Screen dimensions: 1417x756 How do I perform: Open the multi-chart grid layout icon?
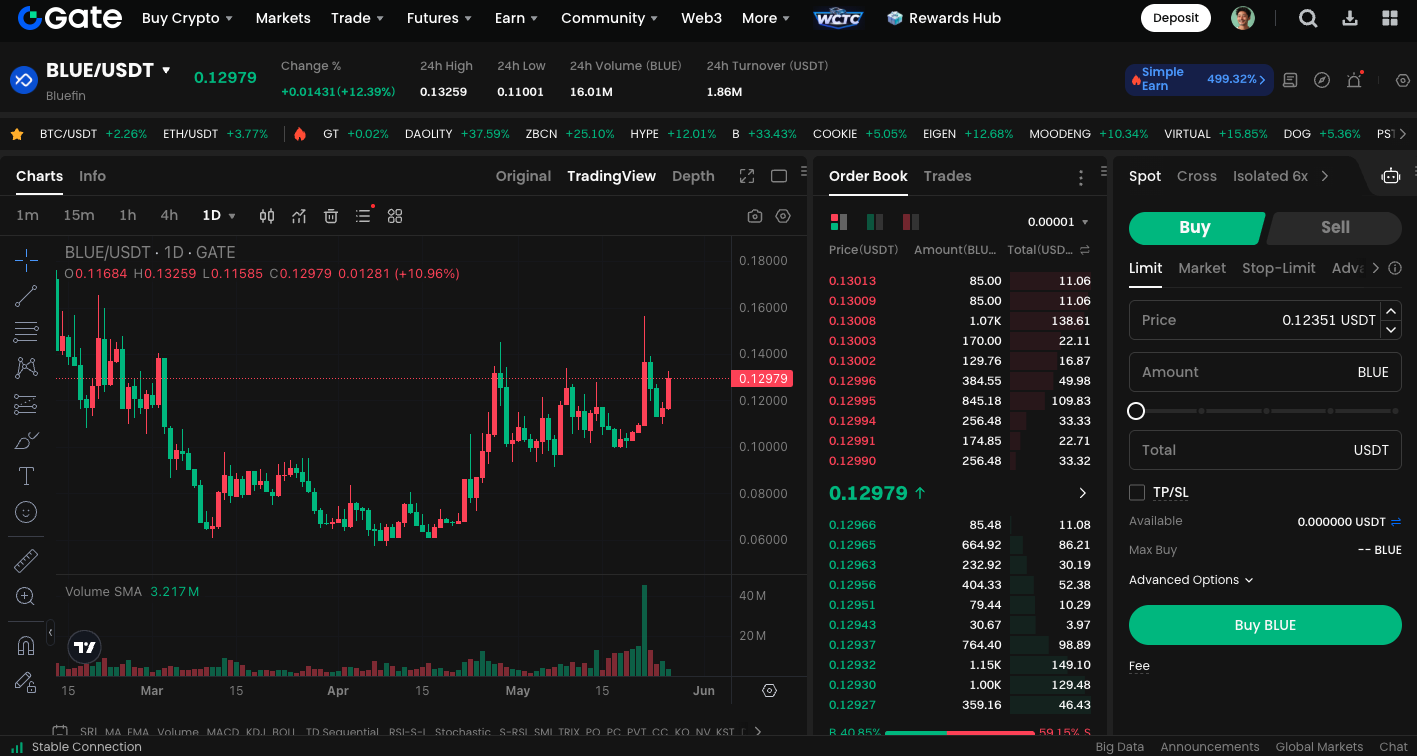(395, 216)
